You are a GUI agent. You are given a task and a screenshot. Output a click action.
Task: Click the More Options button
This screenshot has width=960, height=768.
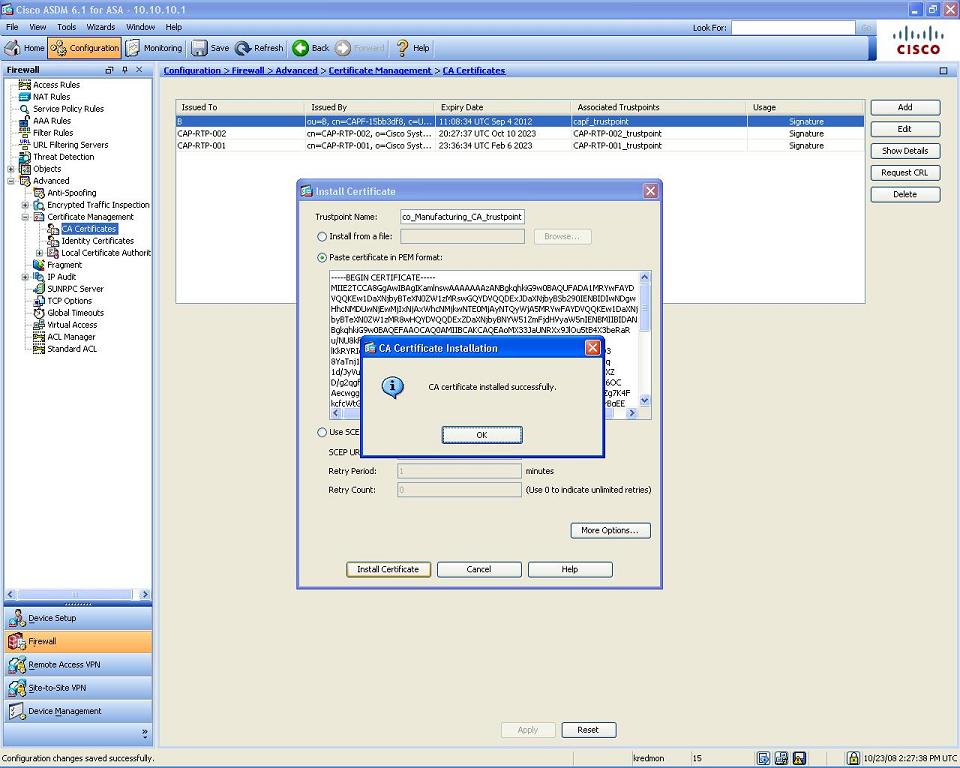610,530
